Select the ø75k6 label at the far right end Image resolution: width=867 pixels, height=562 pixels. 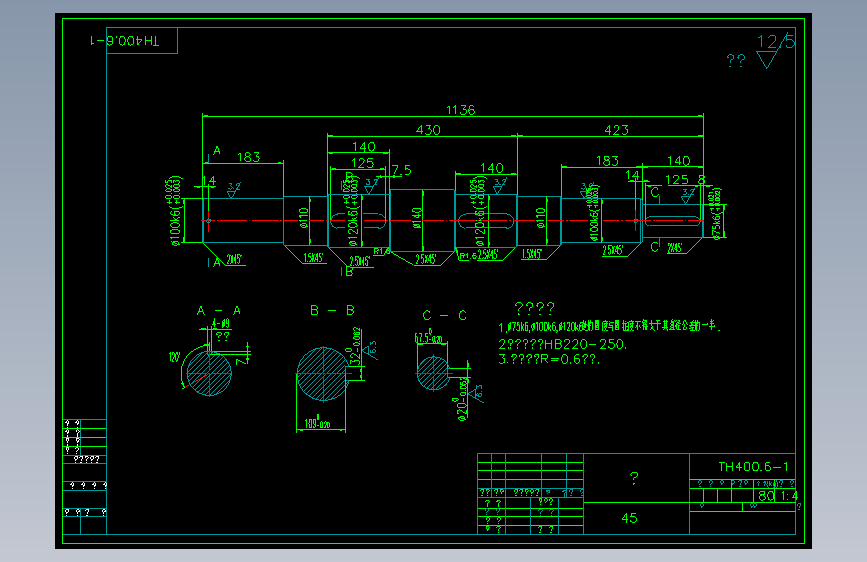716,214
